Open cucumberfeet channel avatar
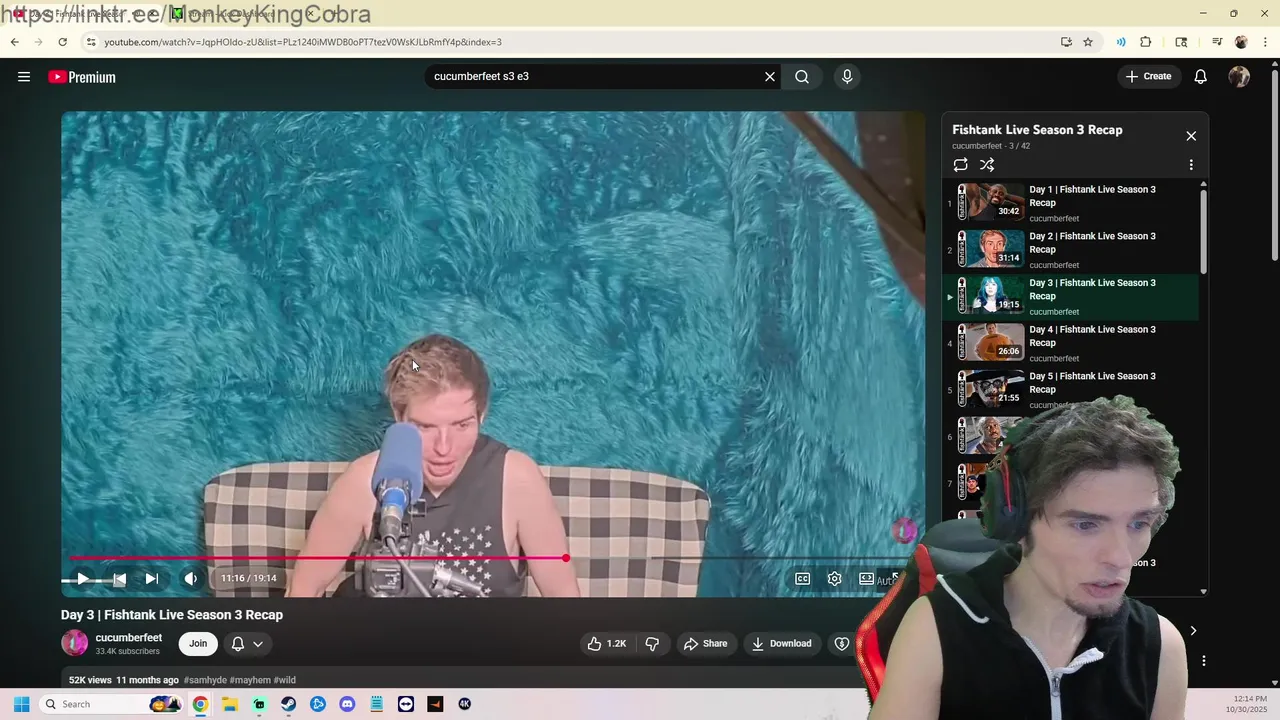Image resolution: width=1280 pixels, height=720 pixels. point(74,643)
